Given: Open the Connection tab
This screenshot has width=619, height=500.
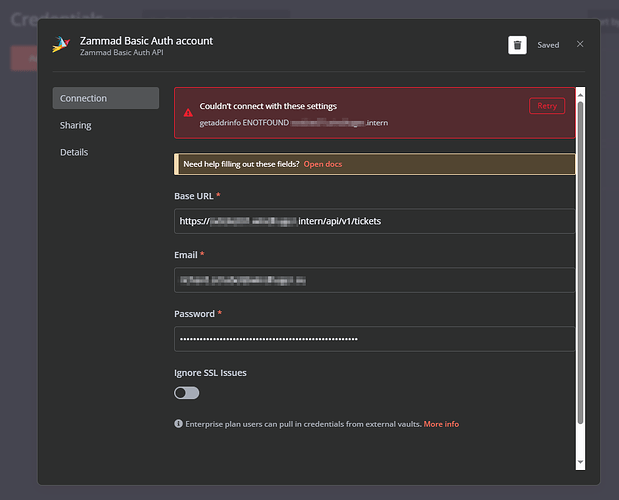Looking at the screenshot, I should tap(106, 98).
